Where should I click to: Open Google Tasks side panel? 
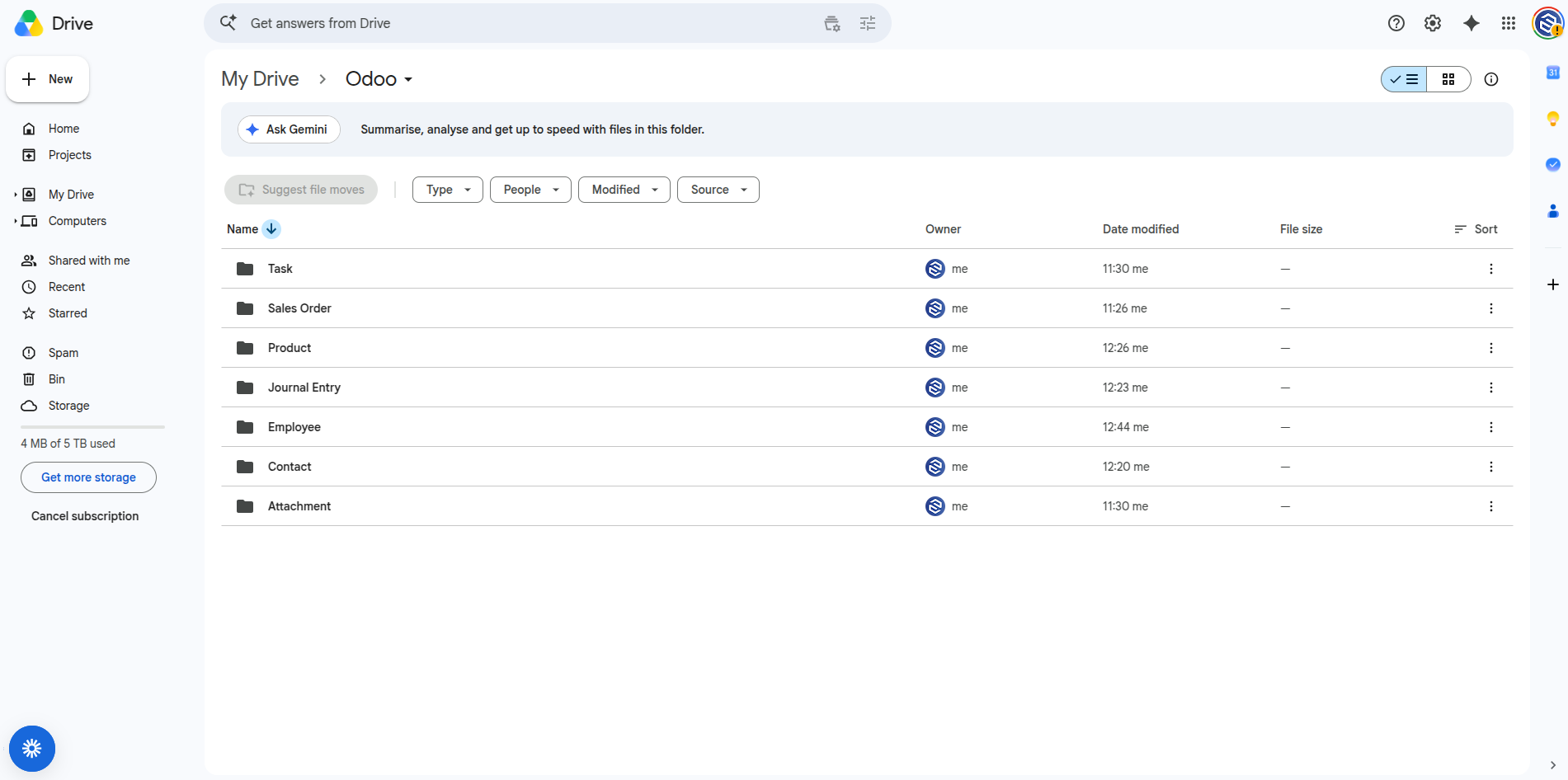click(1552, 164)
